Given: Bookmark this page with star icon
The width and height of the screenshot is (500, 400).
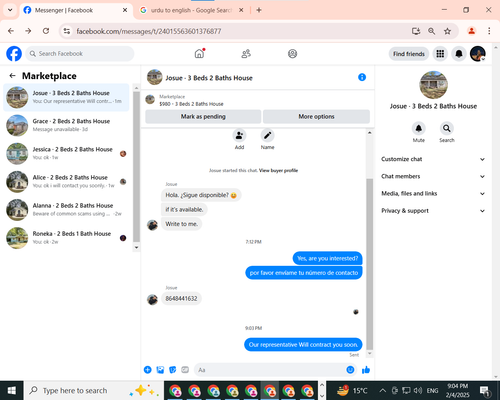Looking at the screenshot, I should tap(447, 31).
